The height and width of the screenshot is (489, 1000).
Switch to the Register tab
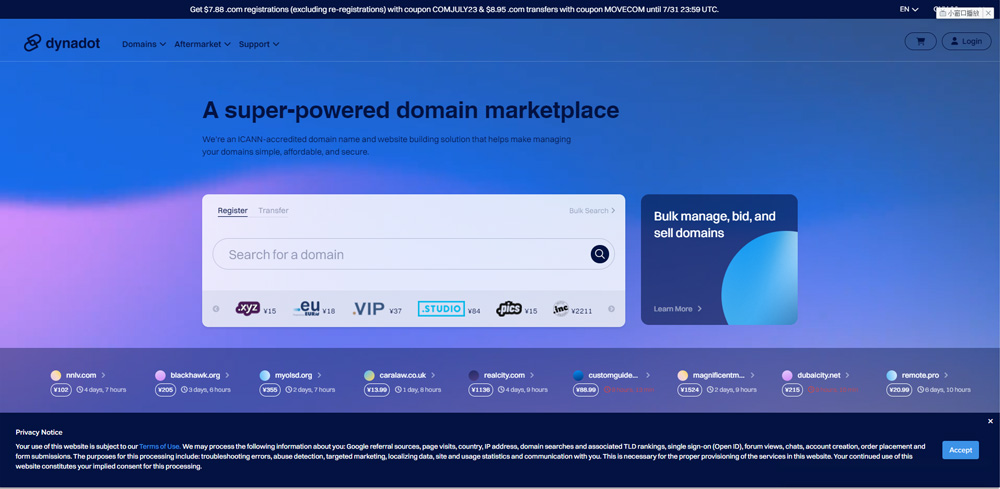click(x=232, y=211)
